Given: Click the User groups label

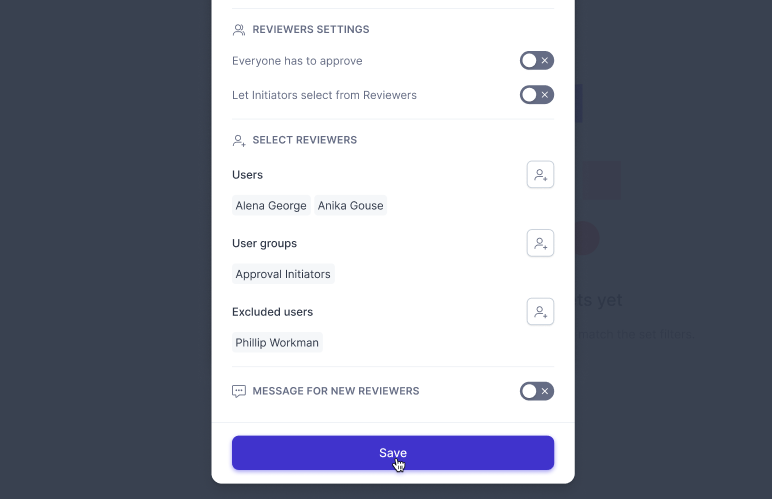Looking at the screenshot, I should tap(264, 244).
